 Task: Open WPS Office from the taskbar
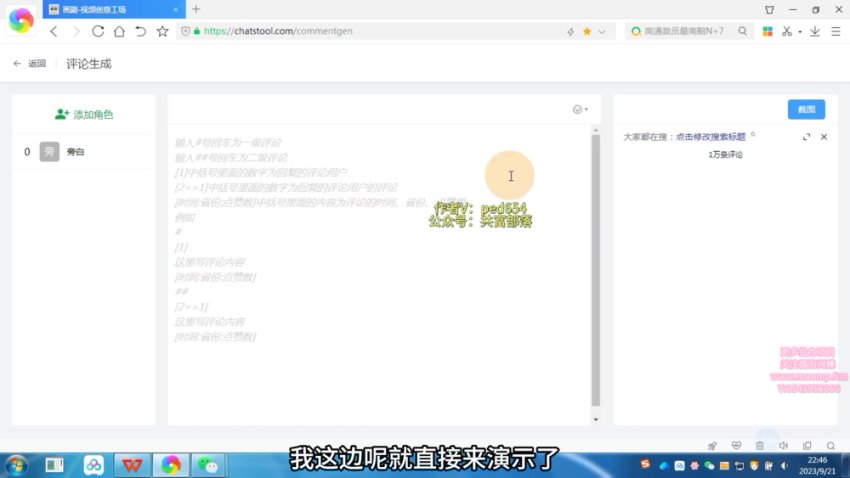132,465
